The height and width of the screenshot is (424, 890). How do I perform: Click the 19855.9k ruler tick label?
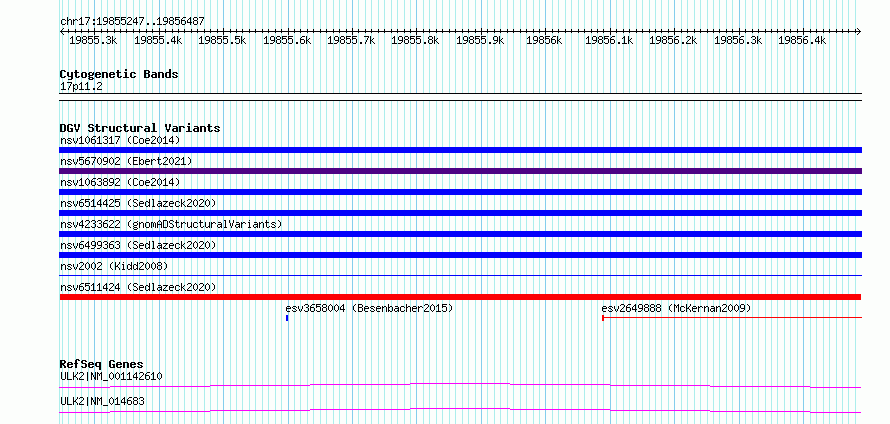(480, 41)
